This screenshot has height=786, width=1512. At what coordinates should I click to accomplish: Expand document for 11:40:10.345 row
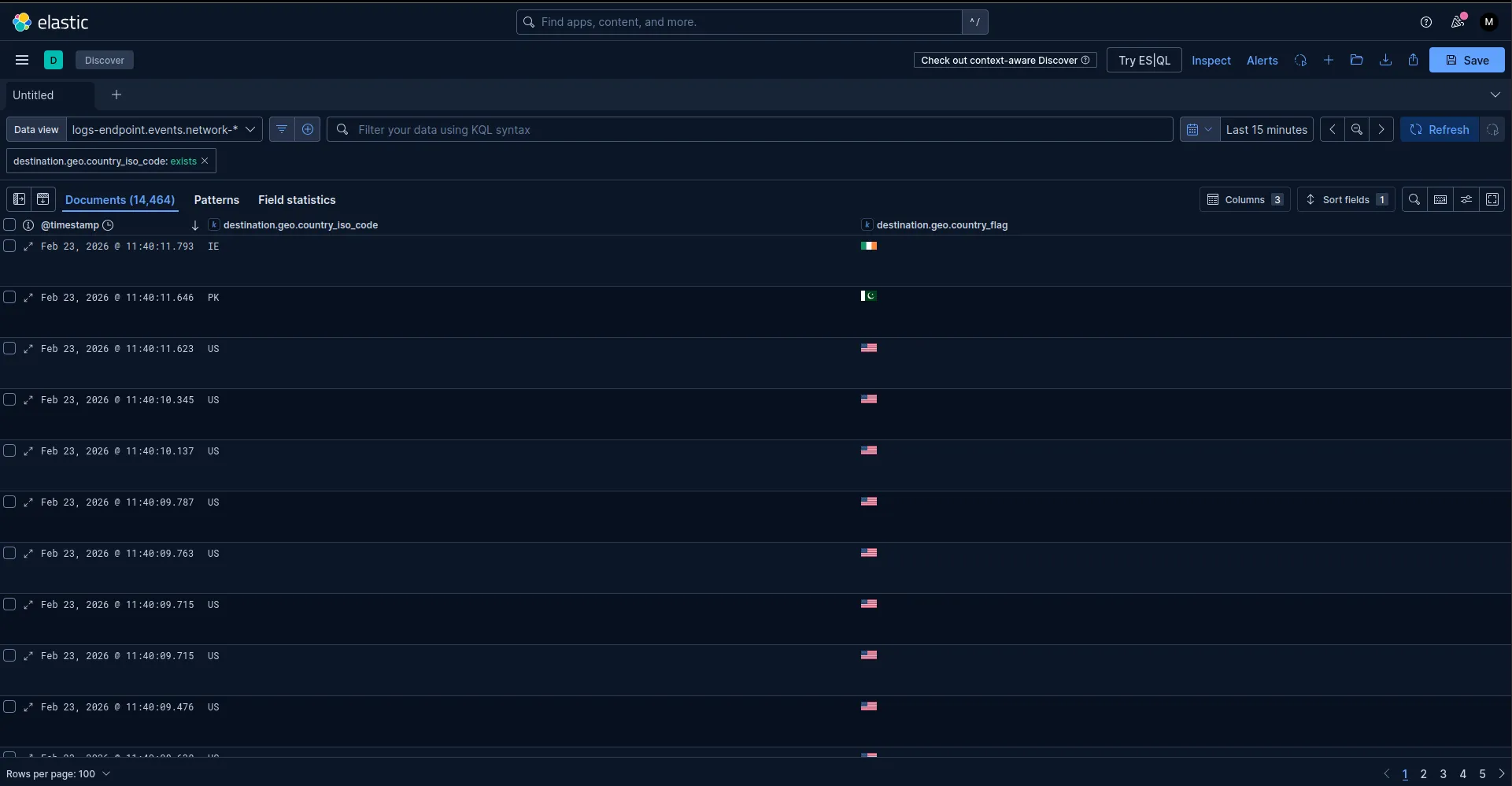coord(28,400)
